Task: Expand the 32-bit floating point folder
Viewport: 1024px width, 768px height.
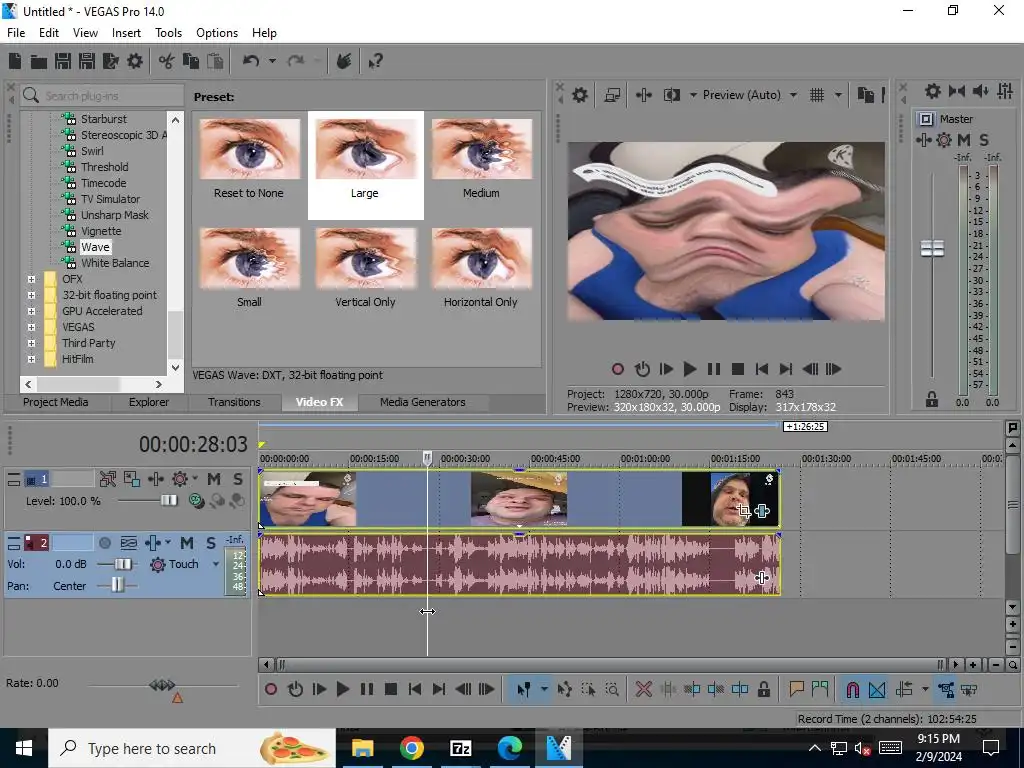Action: (31, 295)
